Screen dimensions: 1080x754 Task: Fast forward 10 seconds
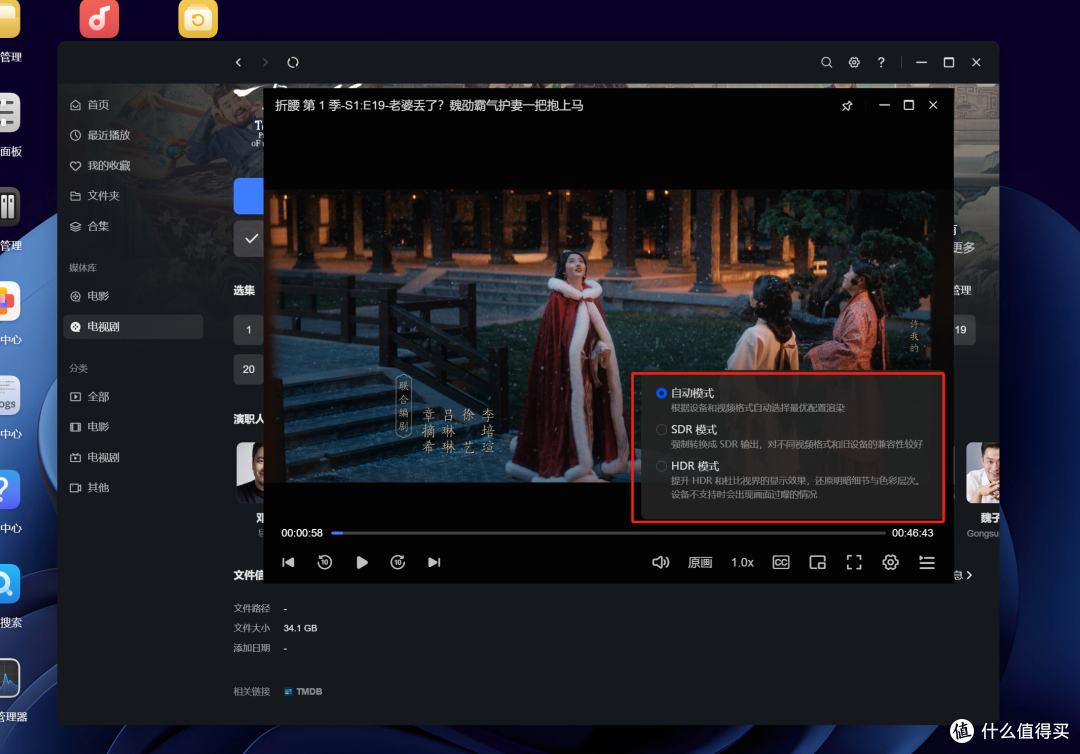(398, 563)
